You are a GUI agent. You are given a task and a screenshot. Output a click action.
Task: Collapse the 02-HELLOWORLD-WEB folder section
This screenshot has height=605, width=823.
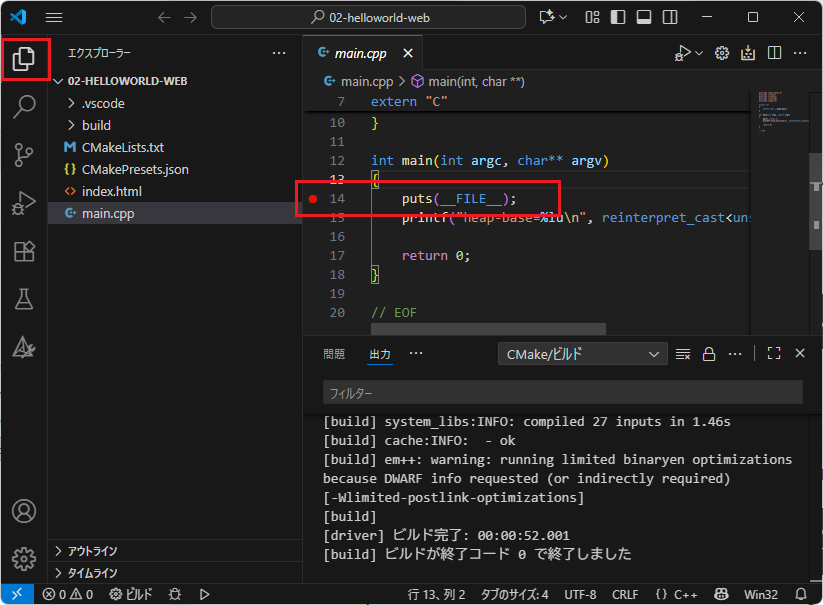pyautogui.click(x=175, y=81)
